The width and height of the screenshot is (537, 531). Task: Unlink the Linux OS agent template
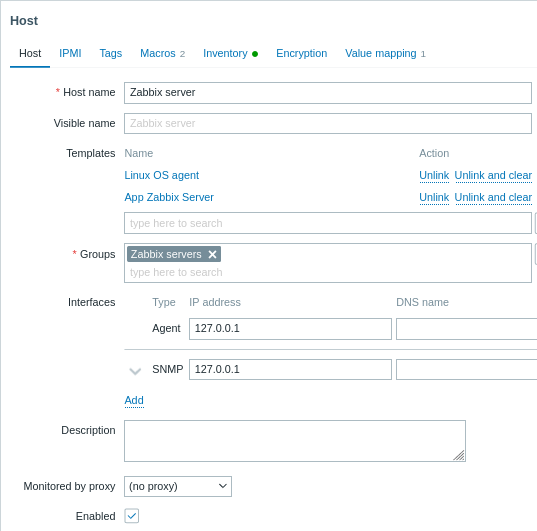[x=434, y=175]
